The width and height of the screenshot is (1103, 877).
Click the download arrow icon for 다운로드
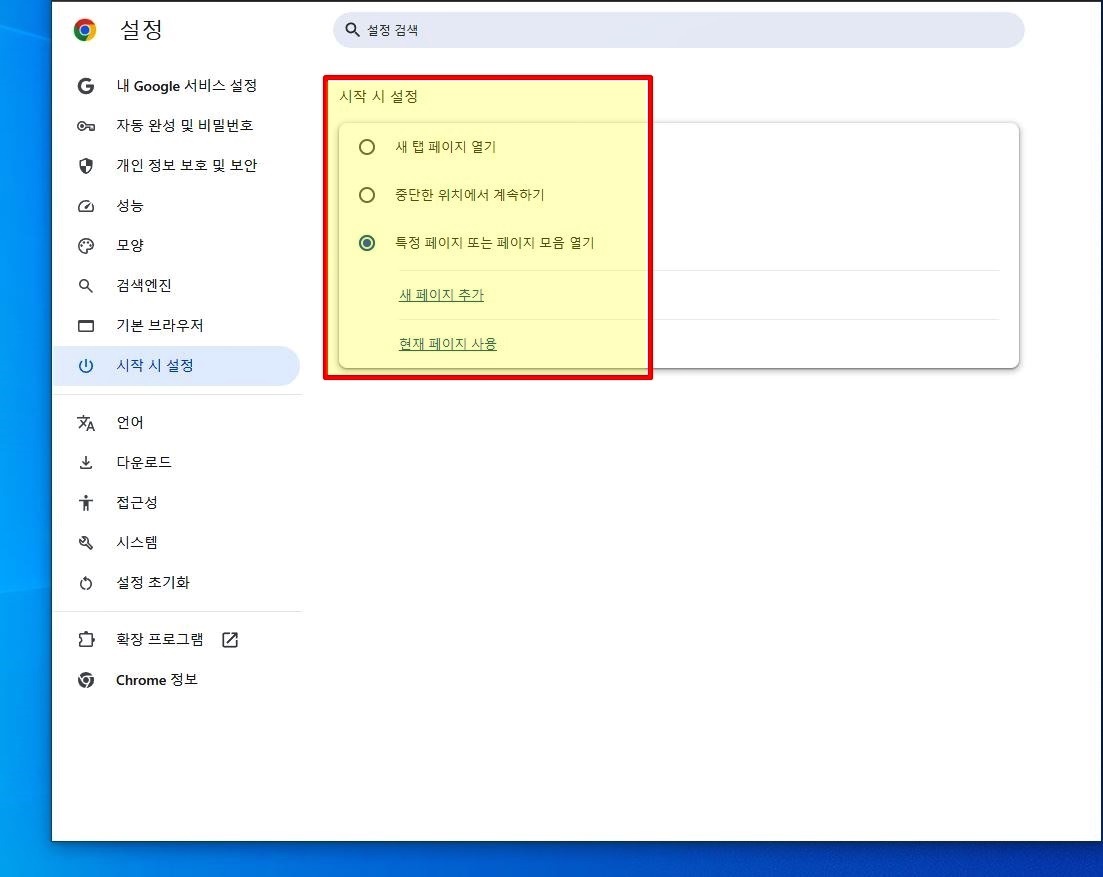tap(86, 463)
